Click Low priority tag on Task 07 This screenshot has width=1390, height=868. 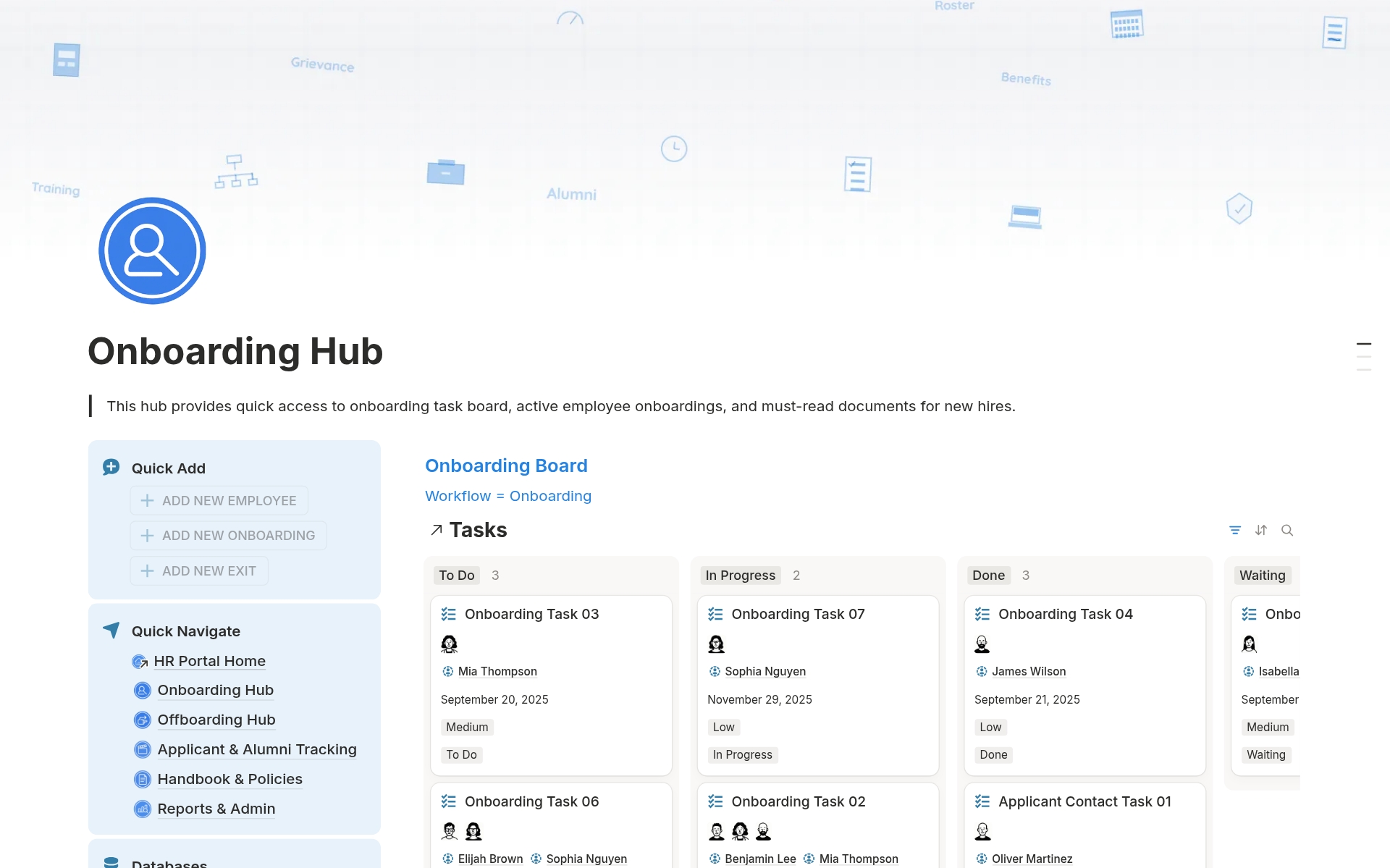tap(723, 727)
